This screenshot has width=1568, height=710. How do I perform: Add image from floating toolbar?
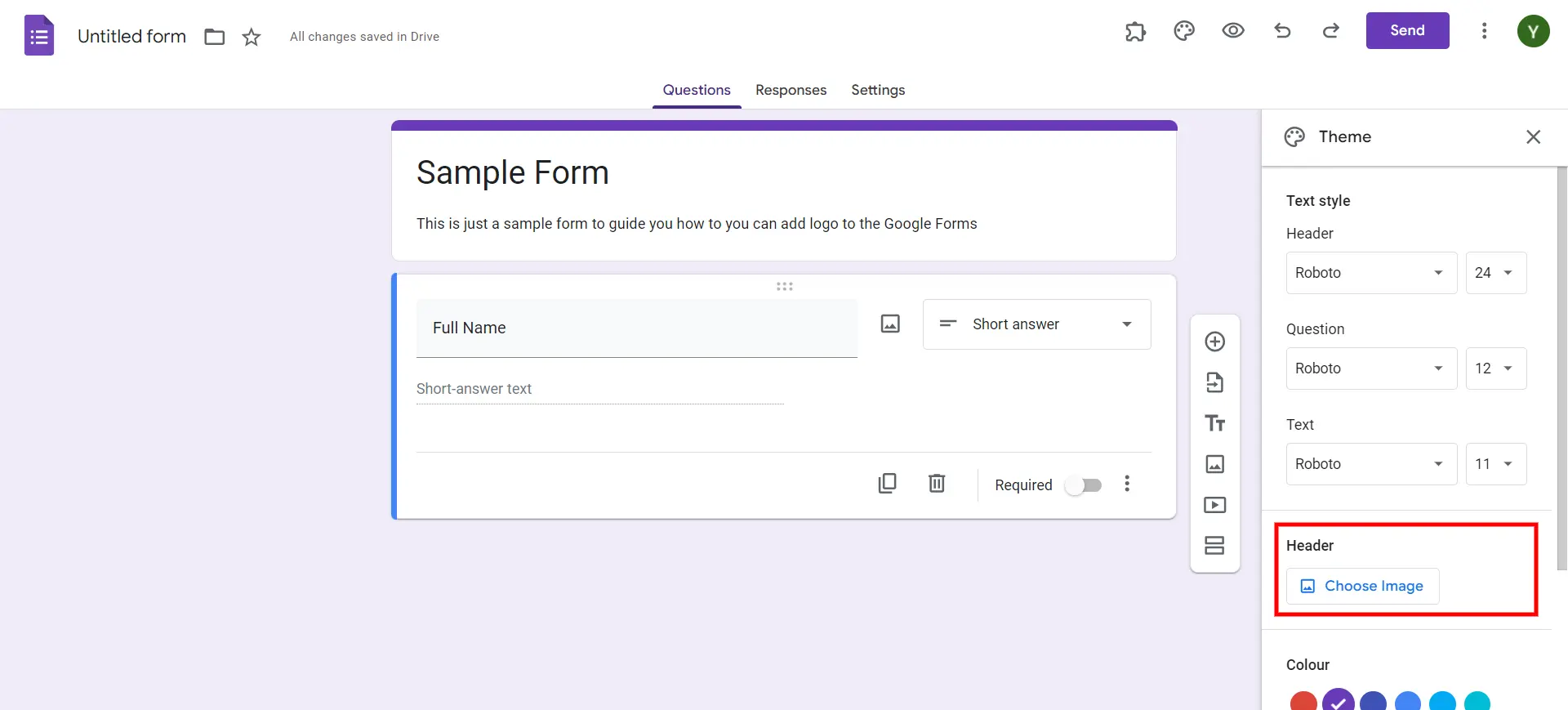tap(1215, 464)
